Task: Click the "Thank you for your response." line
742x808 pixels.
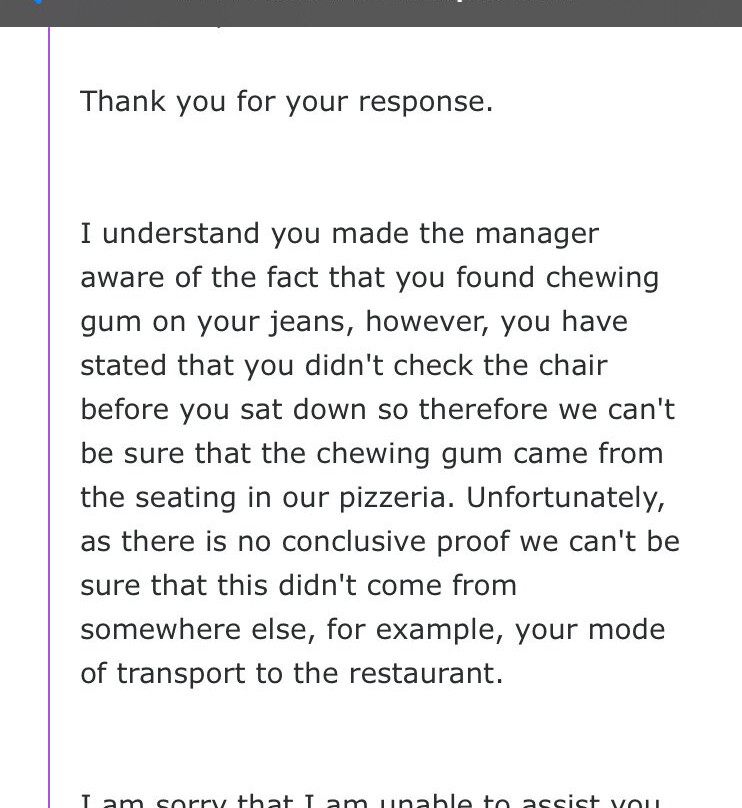Action: pos(286,102)
